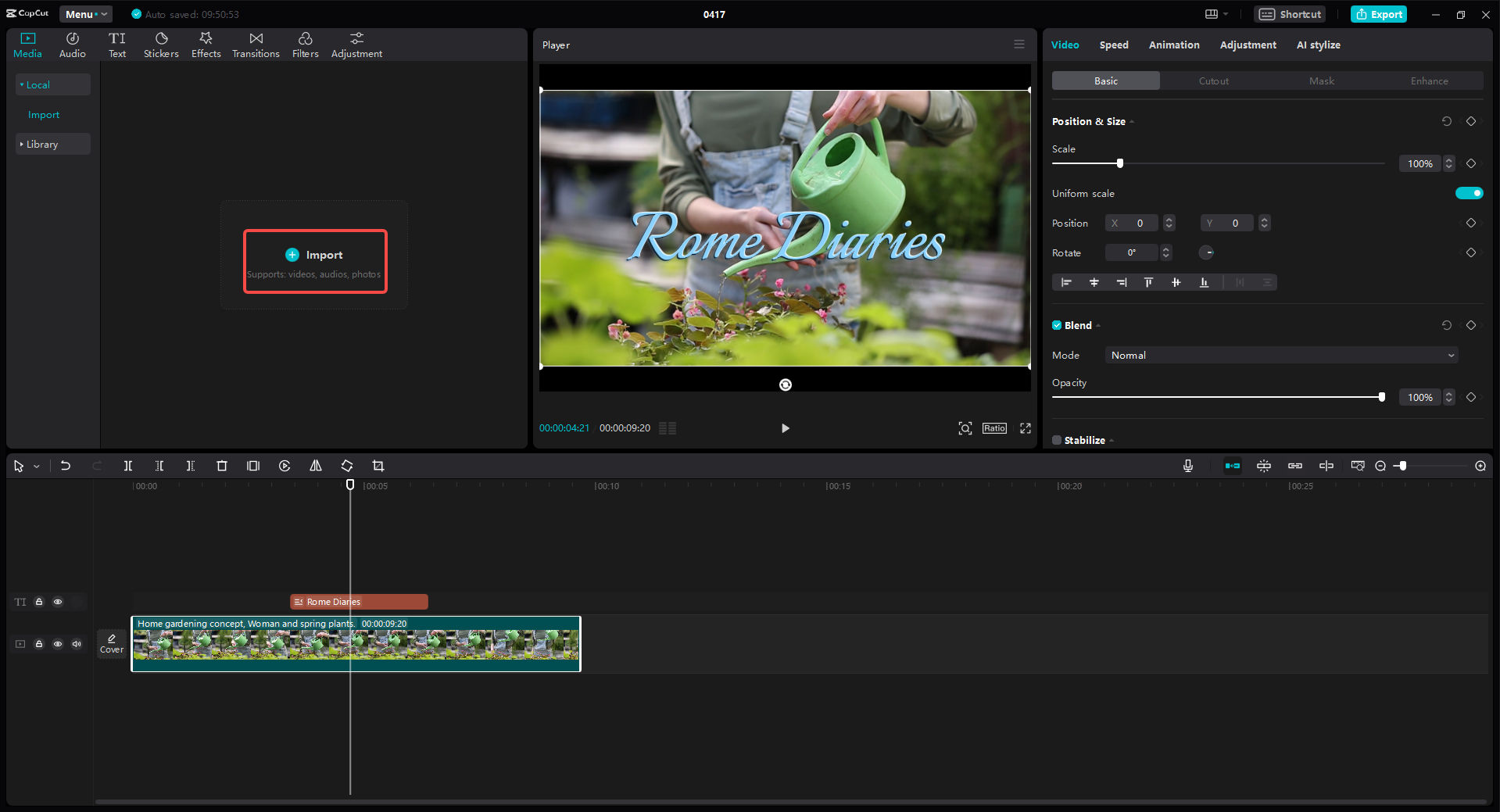Screen dimensions: 1500x812
Task: Rotate the selected clip
Action: coord(346,465)
